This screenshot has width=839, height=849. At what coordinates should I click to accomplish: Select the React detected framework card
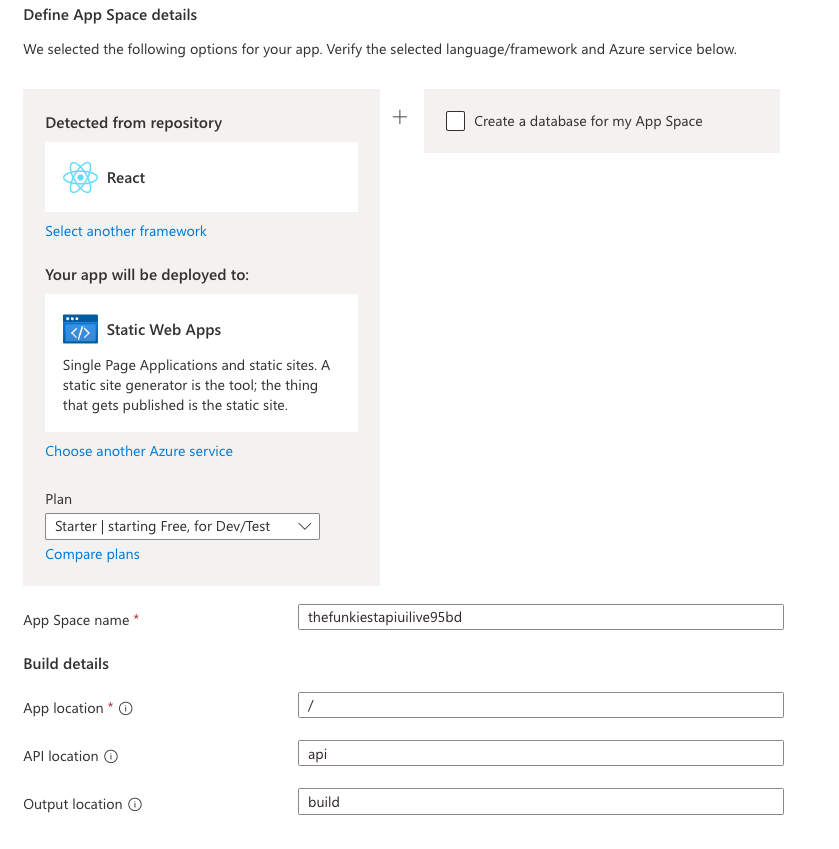click(x=201, y=177)
